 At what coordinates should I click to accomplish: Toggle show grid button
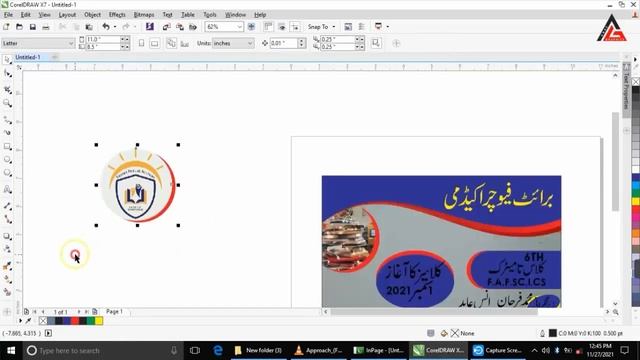tap(282, 27)
